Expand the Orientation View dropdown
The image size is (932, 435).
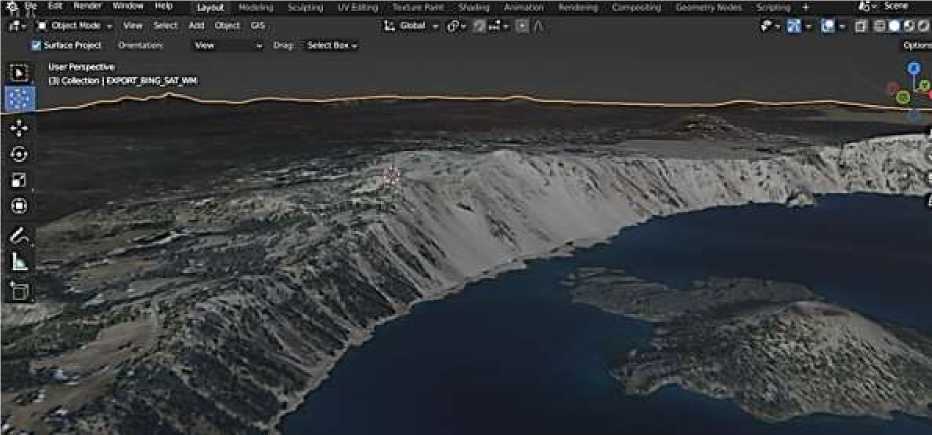[228, 45]
